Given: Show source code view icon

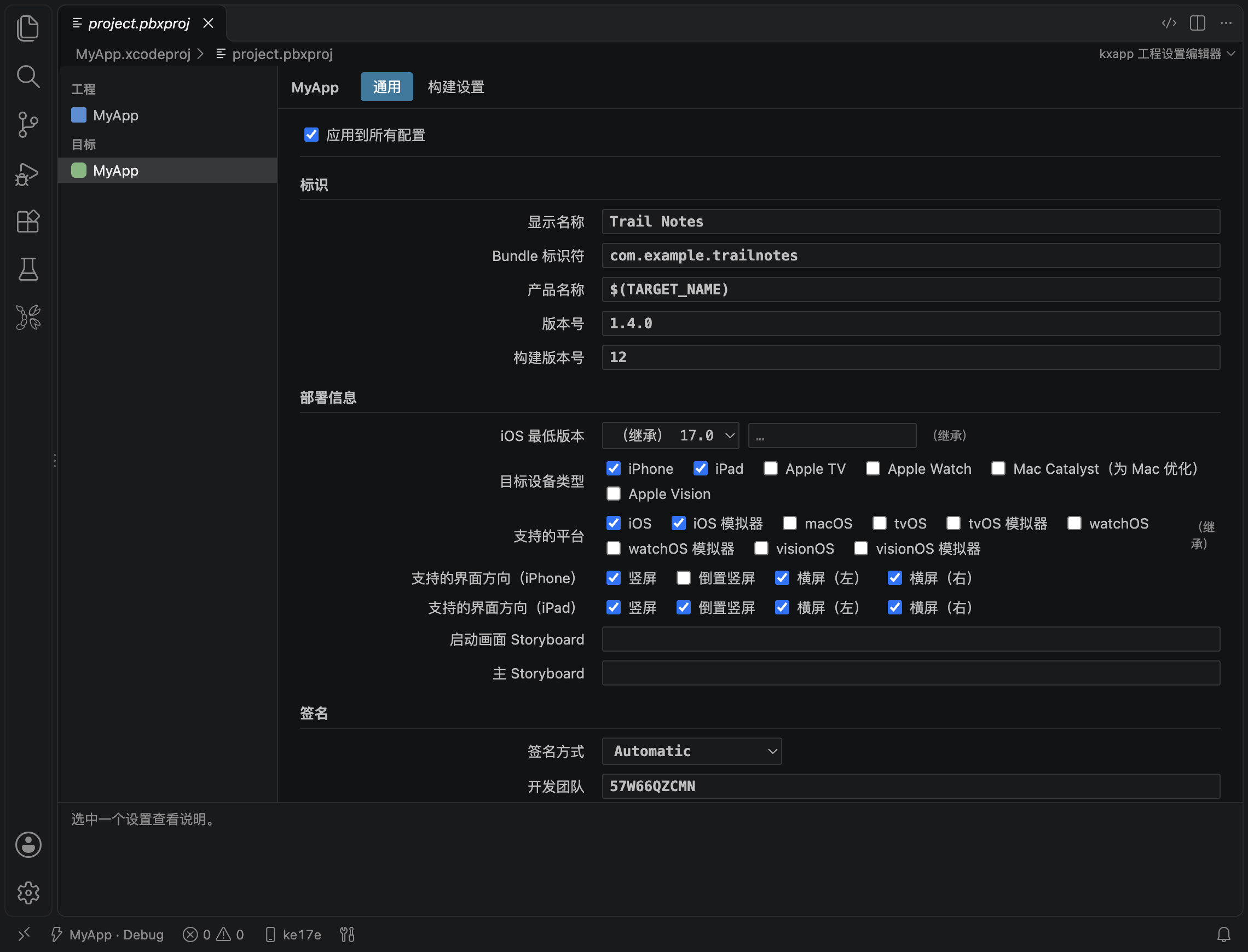Looking at the screenshot, I should pyautogui.click(x=1169, y=23).
